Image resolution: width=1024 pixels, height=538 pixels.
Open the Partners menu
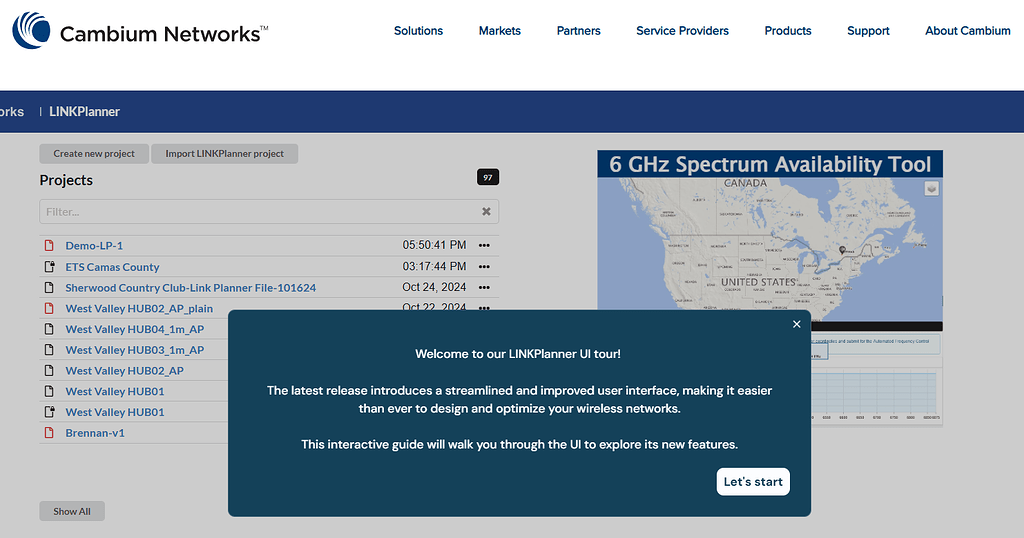pos(578,31)
